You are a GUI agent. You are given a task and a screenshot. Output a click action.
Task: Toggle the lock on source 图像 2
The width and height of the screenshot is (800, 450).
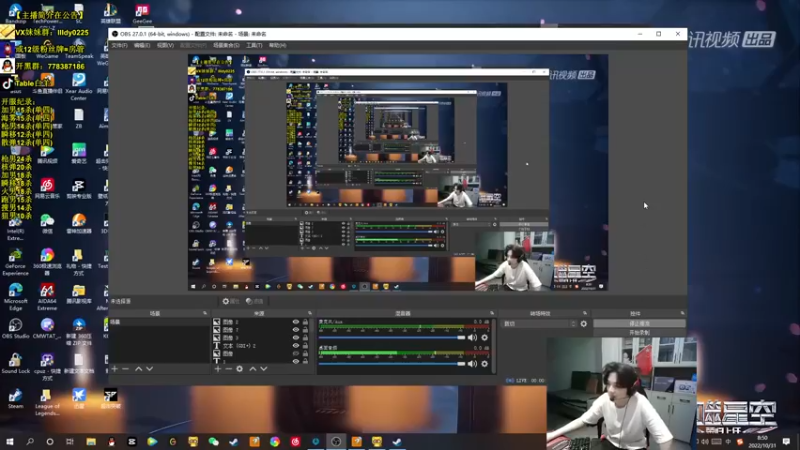305,322
